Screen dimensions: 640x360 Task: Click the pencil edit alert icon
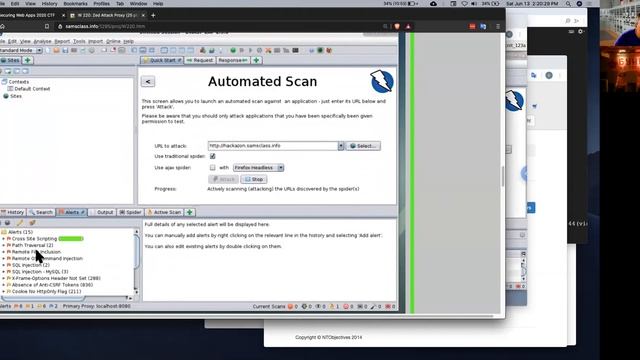[20, 223]
